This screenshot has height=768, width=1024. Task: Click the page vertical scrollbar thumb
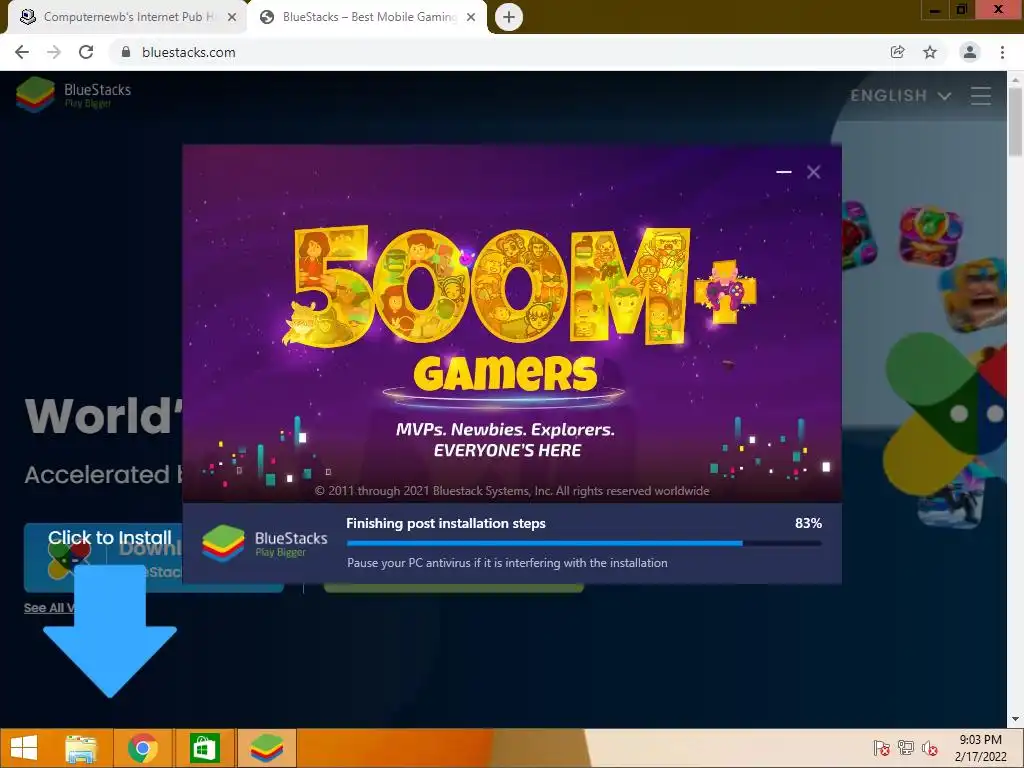(1015, 121)
